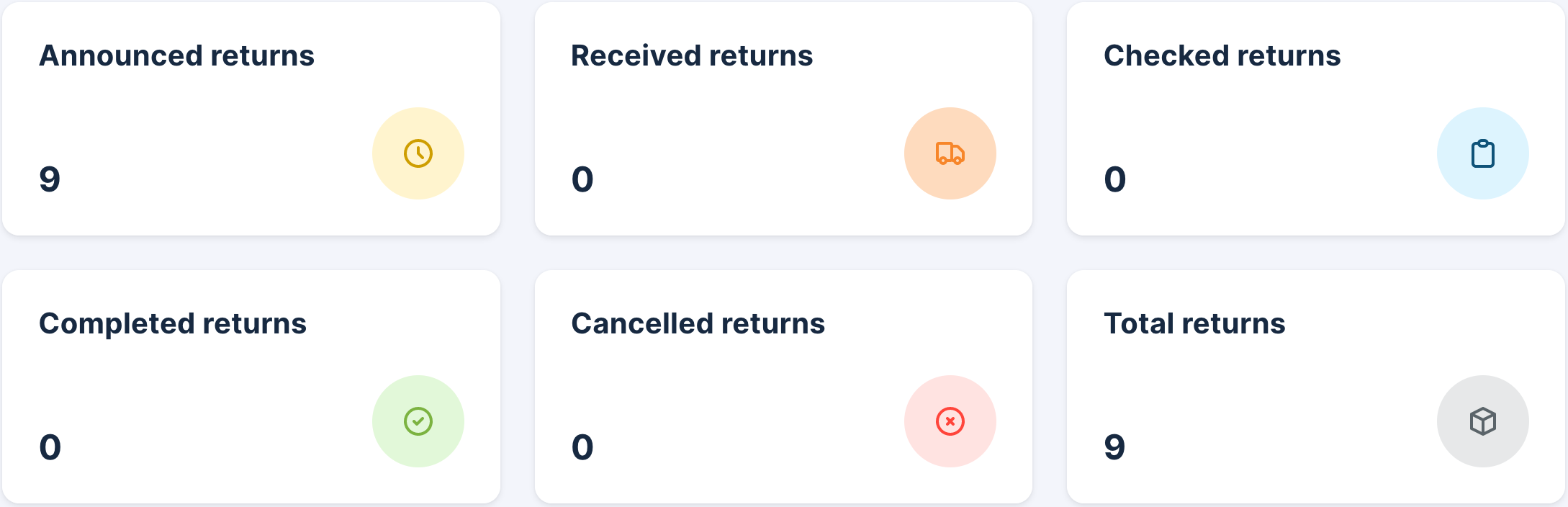Viewport: 1568px width, 507px height.
Task: Click the Checked returns count of 0
Action: coord(1114,179)
